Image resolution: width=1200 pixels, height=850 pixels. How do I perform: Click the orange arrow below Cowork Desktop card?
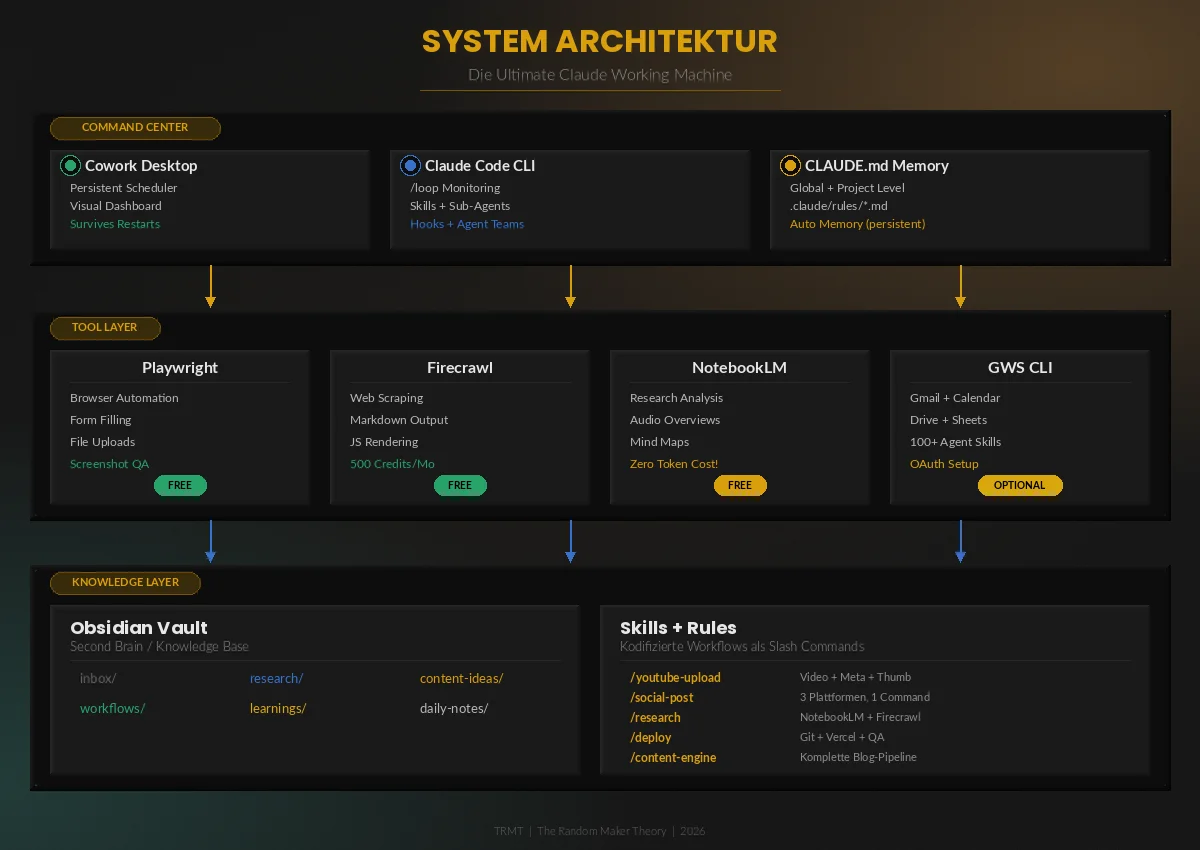point(210,286)
